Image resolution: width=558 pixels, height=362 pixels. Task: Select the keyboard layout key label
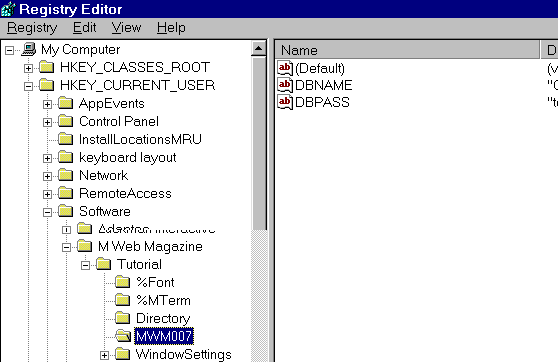pos(127,157)
